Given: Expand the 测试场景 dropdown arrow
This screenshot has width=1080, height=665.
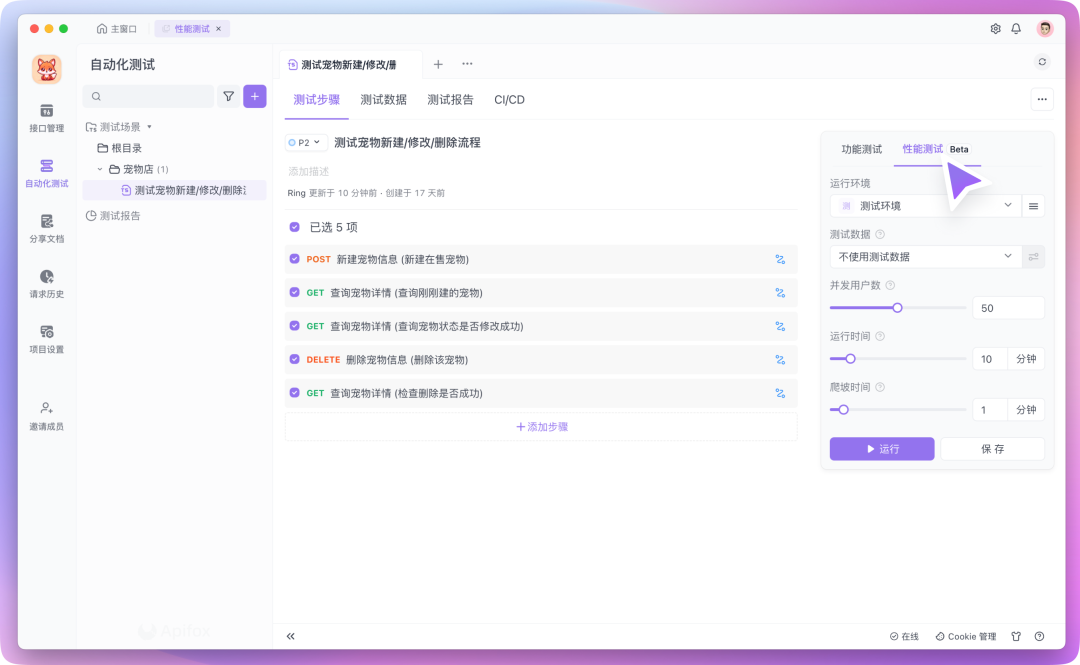Looking at the screenshot, I should [149, 127].
